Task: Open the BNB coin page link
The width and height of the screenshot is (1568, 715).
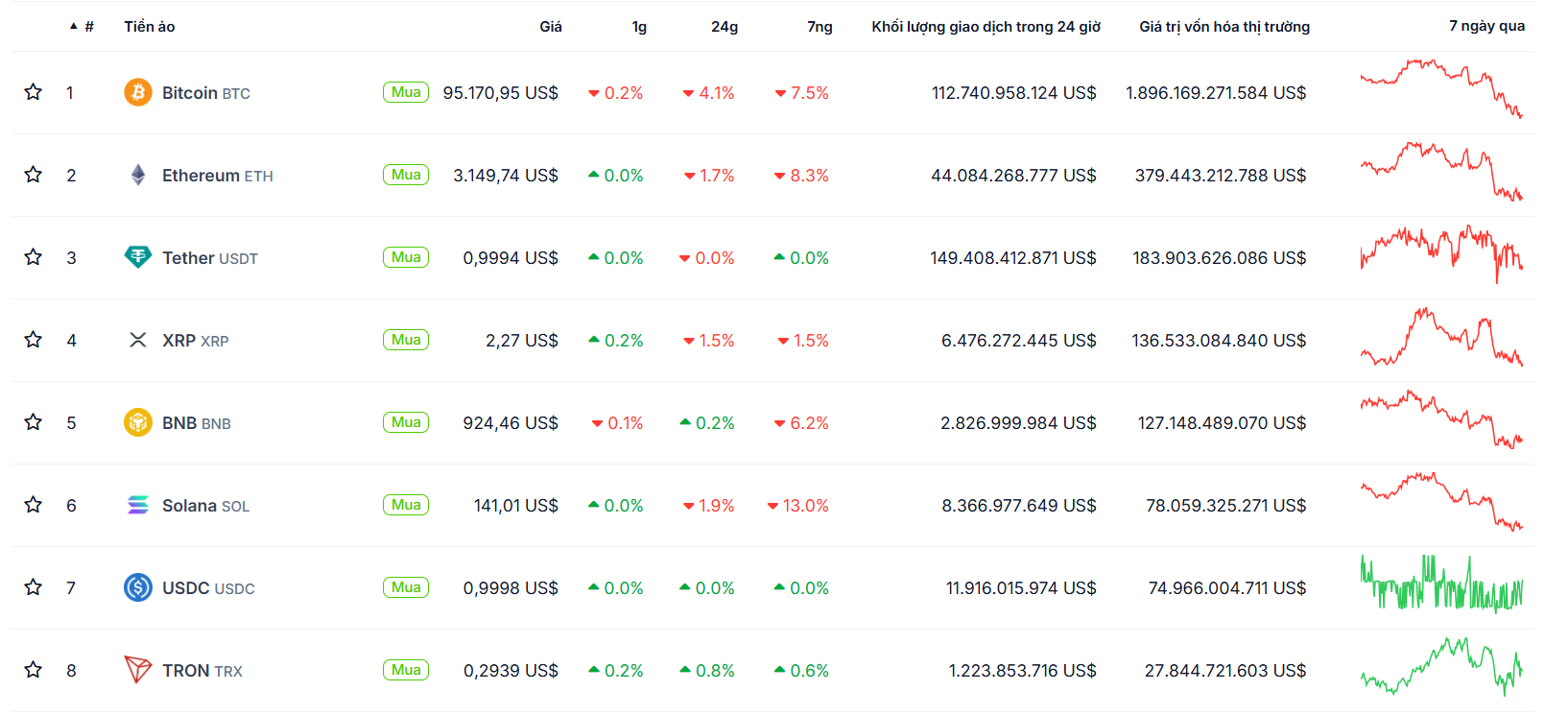Action: pyautogui.click(x=197, y=423)
